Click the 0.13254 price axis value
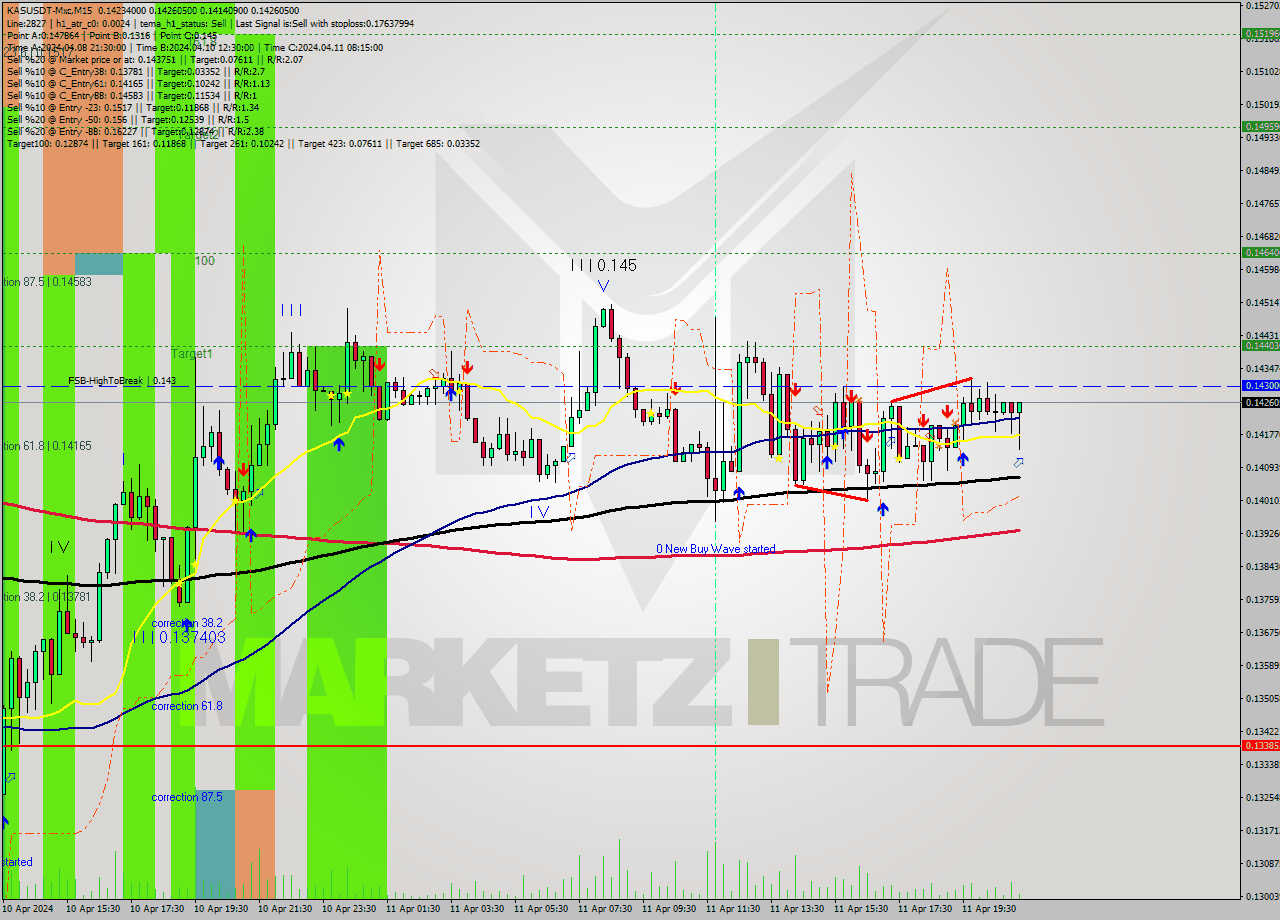 [x=1261, y=797]
